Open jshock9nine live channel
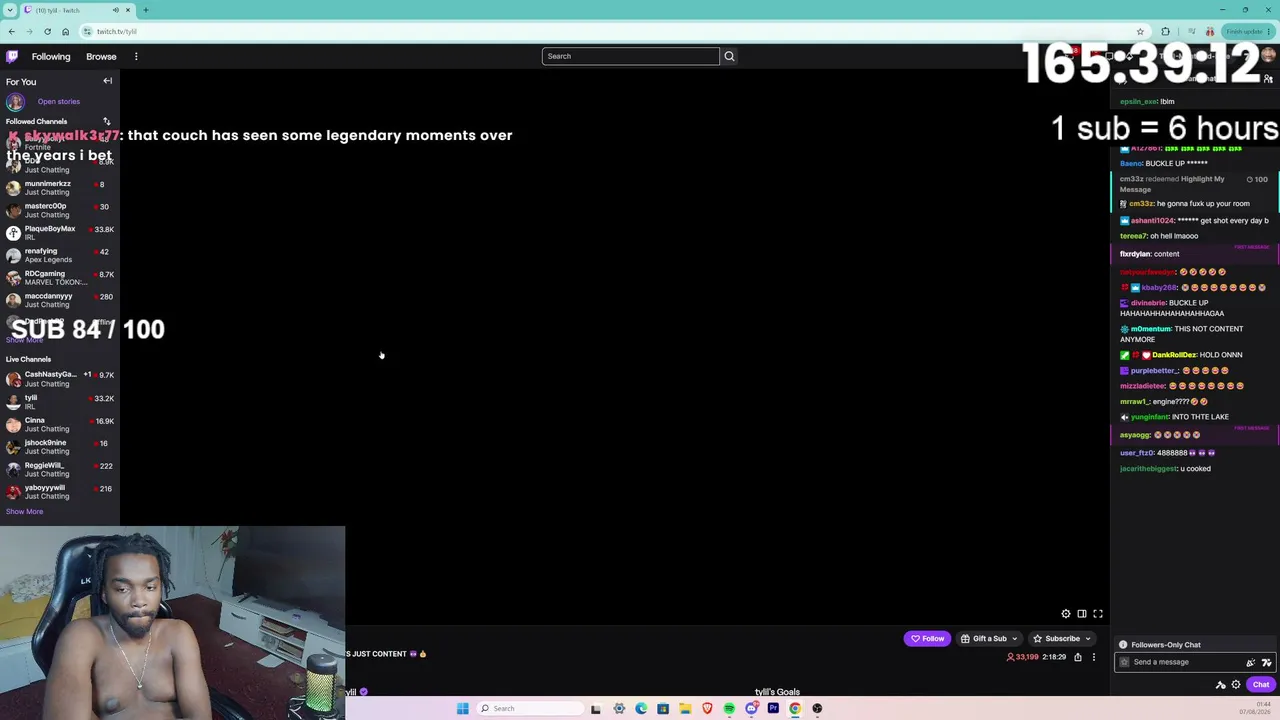 (x=60, y=447)
